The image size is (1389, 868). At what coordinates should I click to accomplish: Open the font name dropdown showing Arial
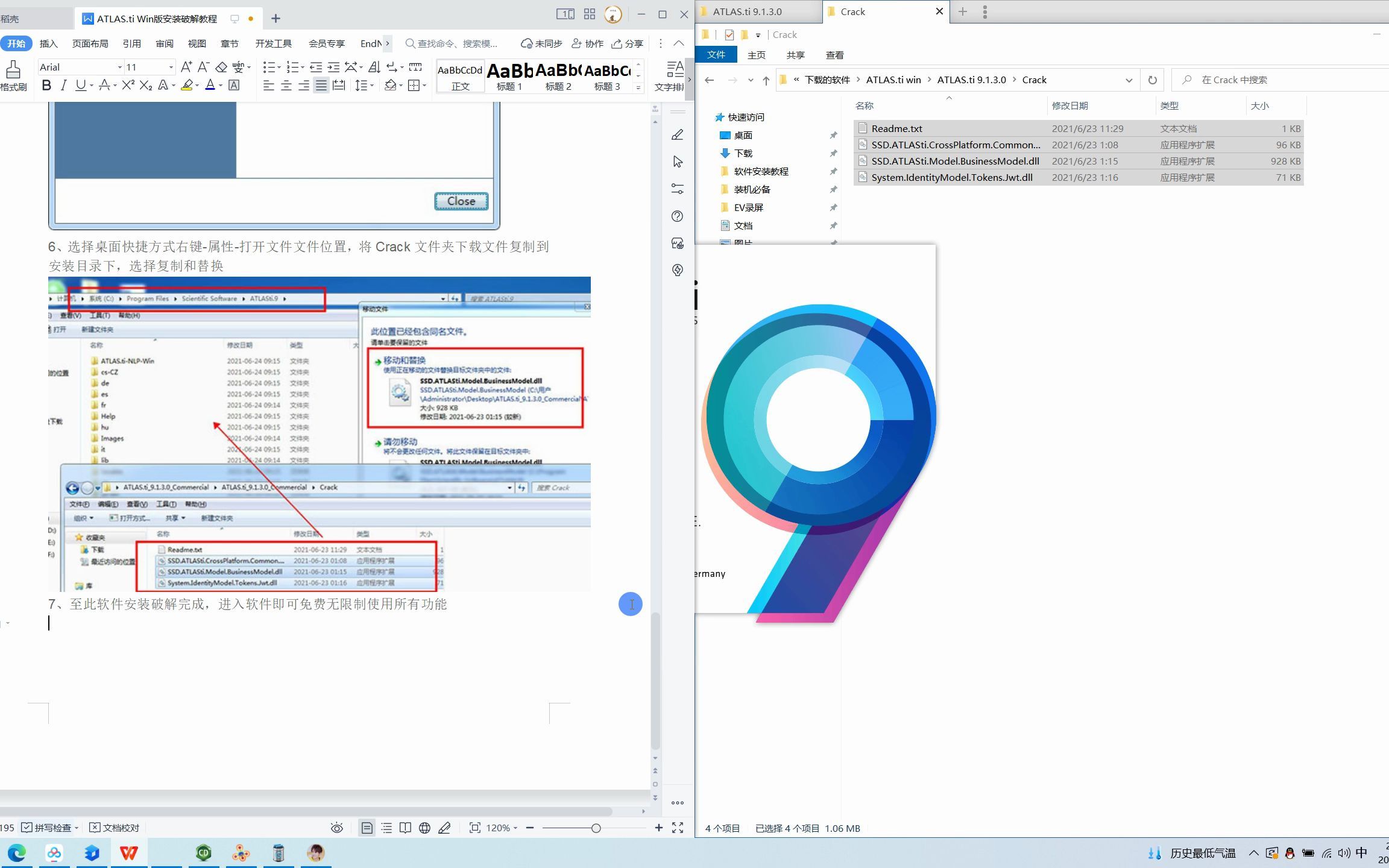(x=119, y=68)
